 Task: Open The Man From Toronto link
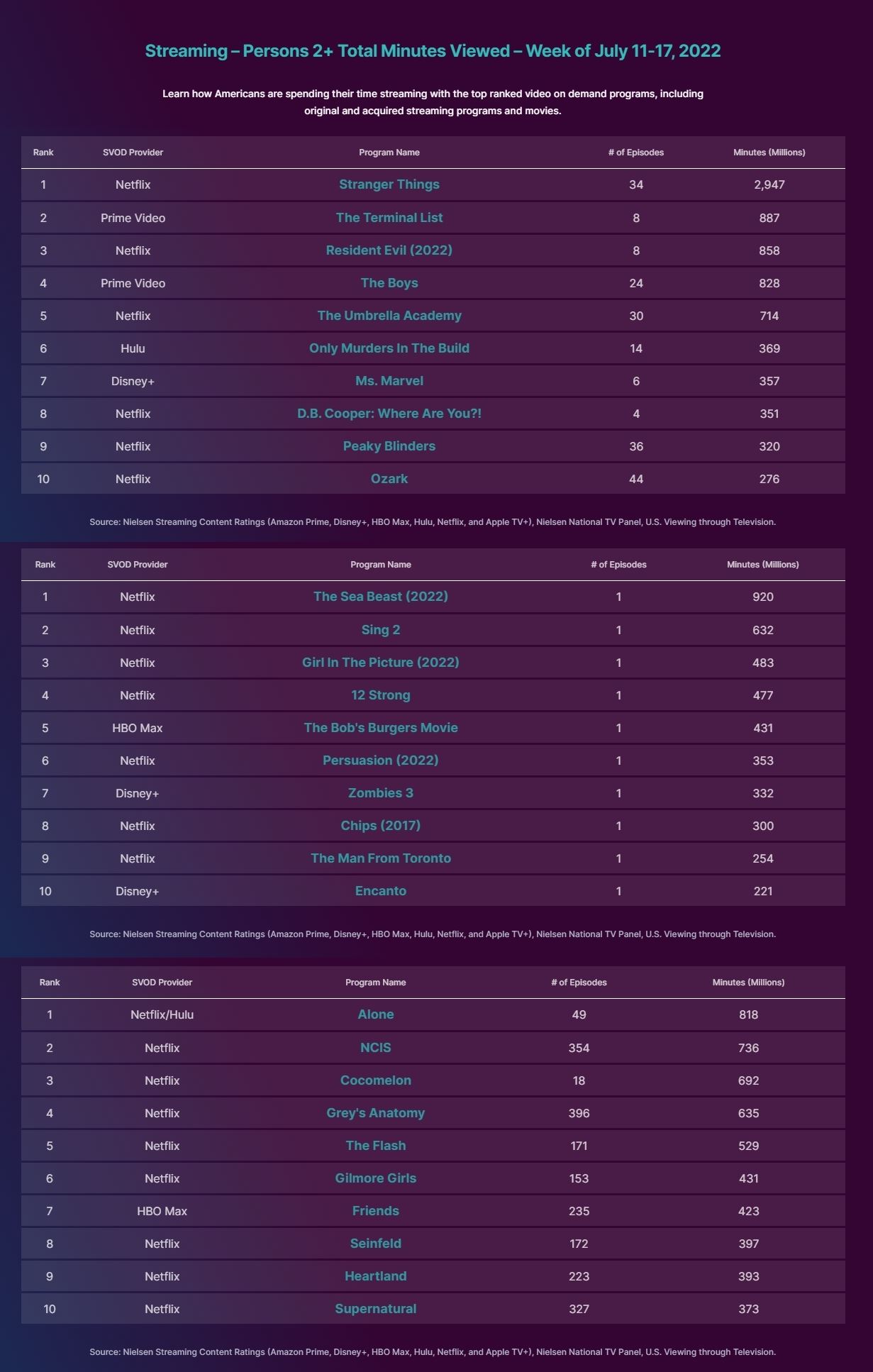point(380,858)
